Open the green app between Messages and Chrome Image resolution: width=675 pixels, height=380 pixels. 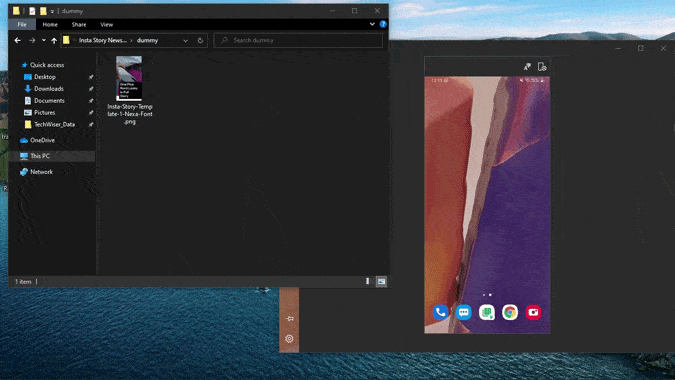[x=487, y=312]
